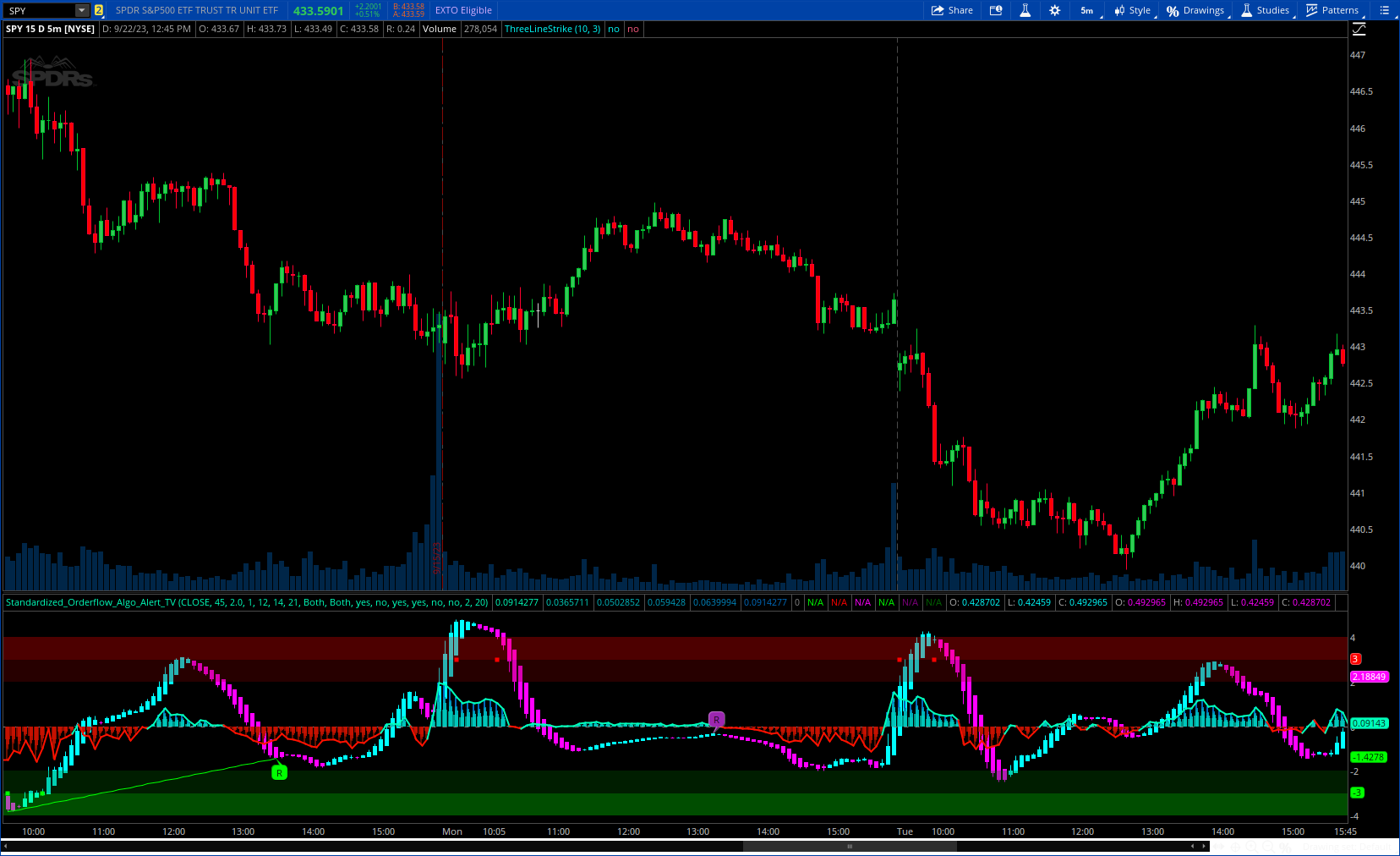Expand the SPY symbol dropdown arrow
Image resolution: width=1400 pixels, height=856 pixels.
82,10
